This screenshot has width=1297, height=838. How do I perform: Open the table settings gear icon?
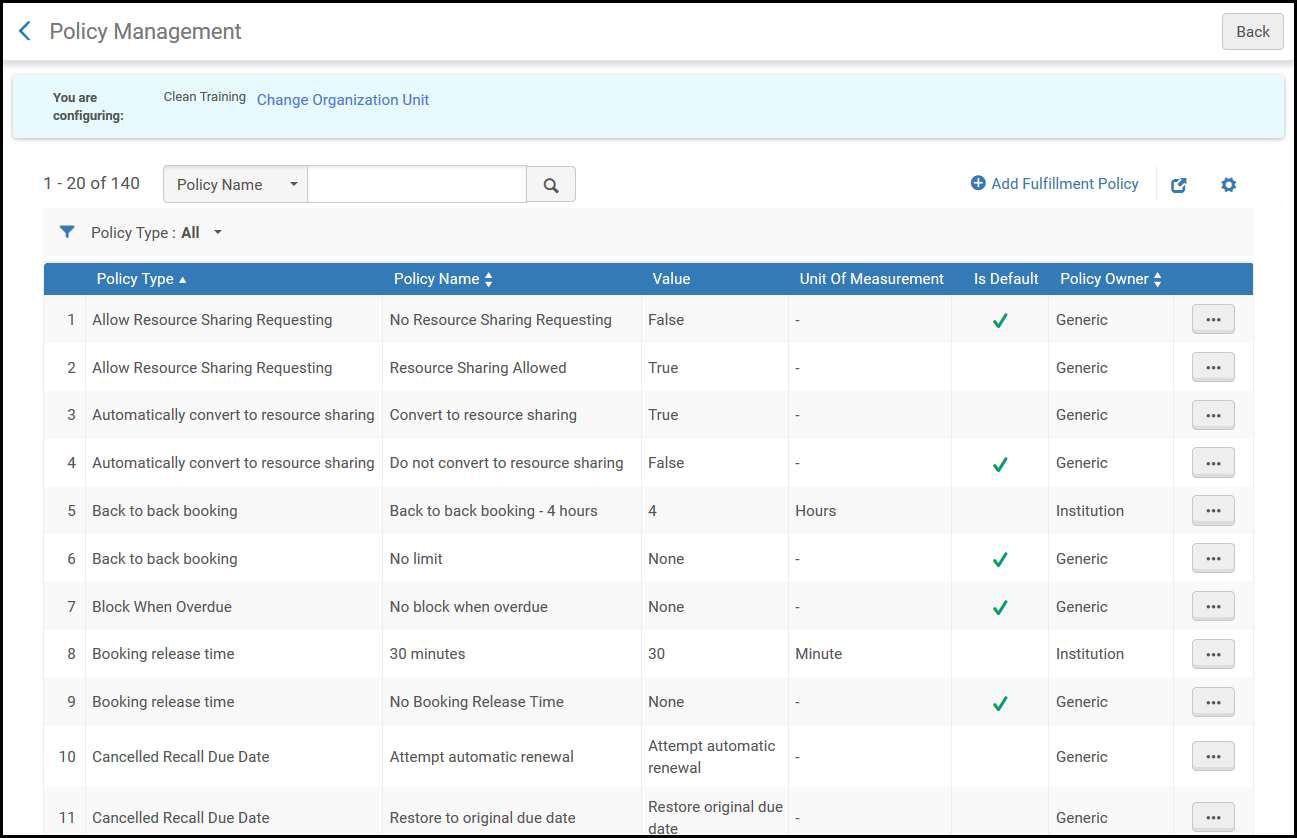1229,185
